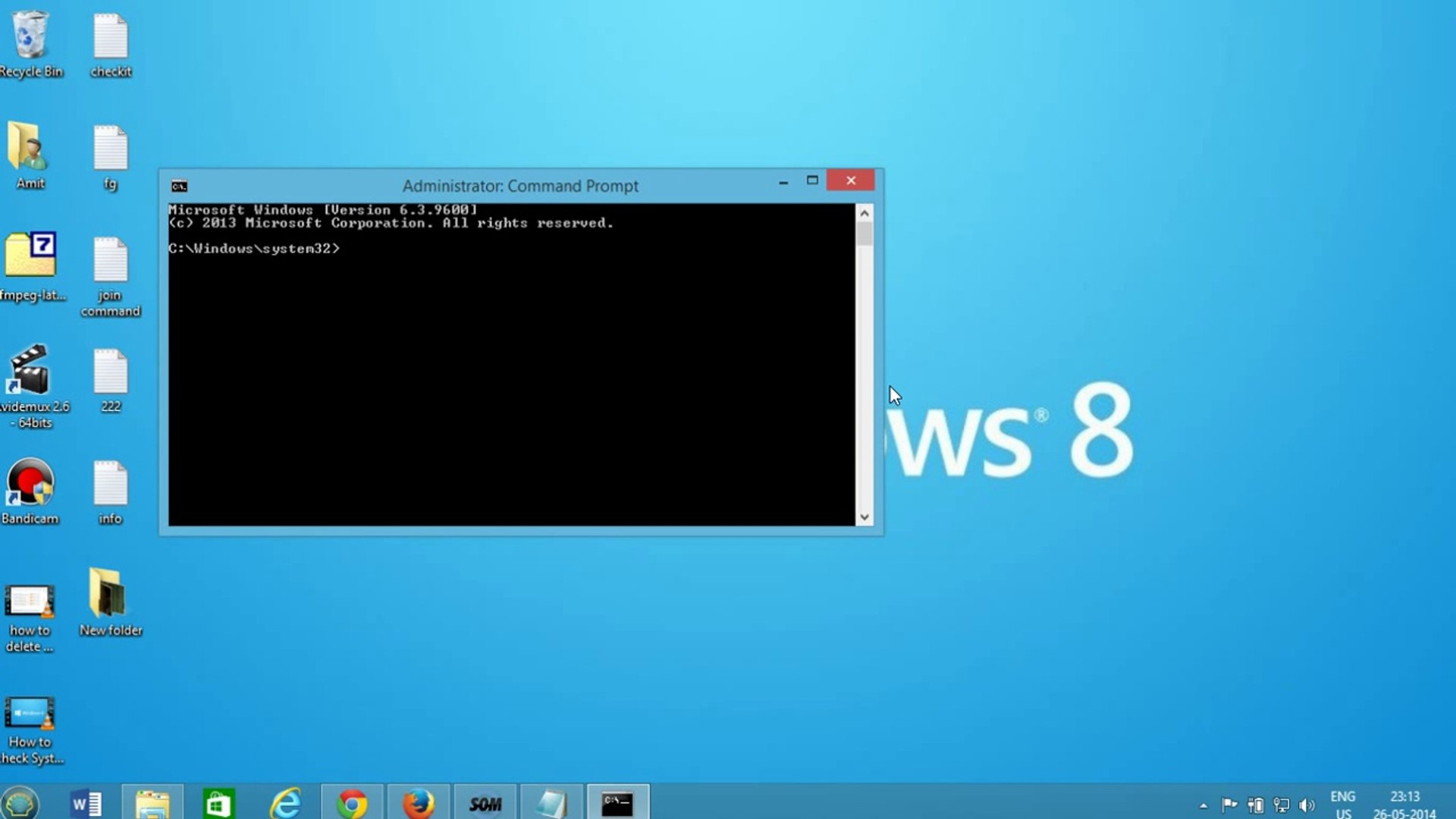
Task: Select the Bandicam desktop icon
Action: (x=31, y=485)
